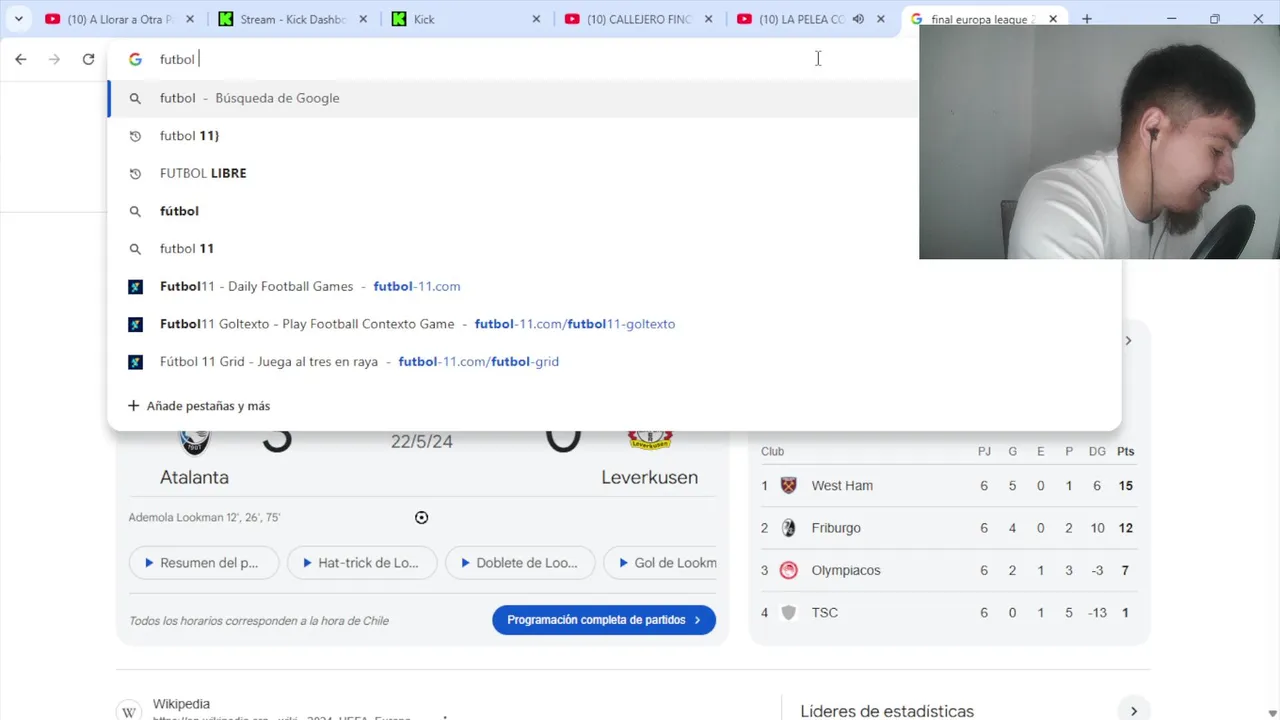
Task: Play 'Resumen del p...' video chip
Action: coord(204,563)
